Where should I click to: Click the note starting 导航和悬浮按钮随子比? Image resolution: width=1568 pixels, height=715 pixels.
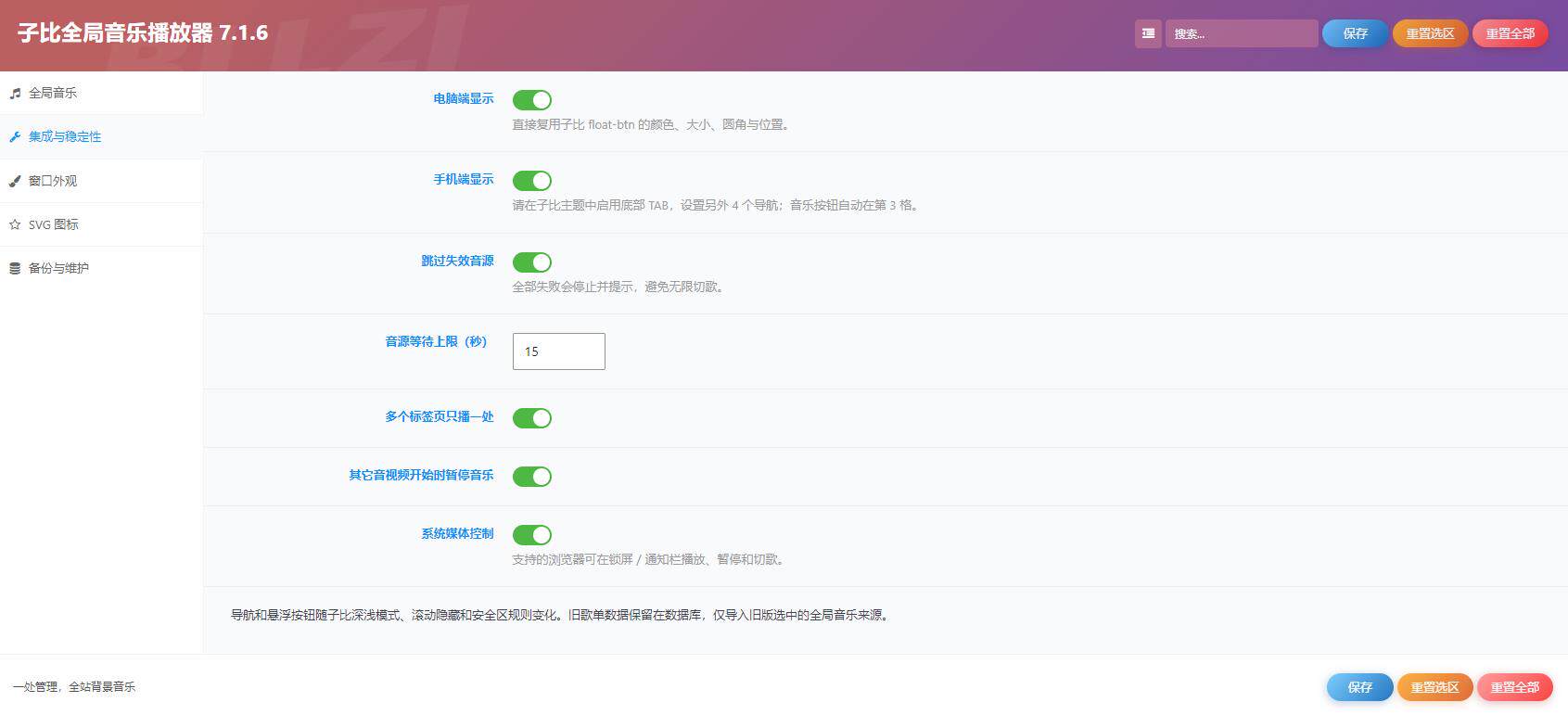pos(561,615)
